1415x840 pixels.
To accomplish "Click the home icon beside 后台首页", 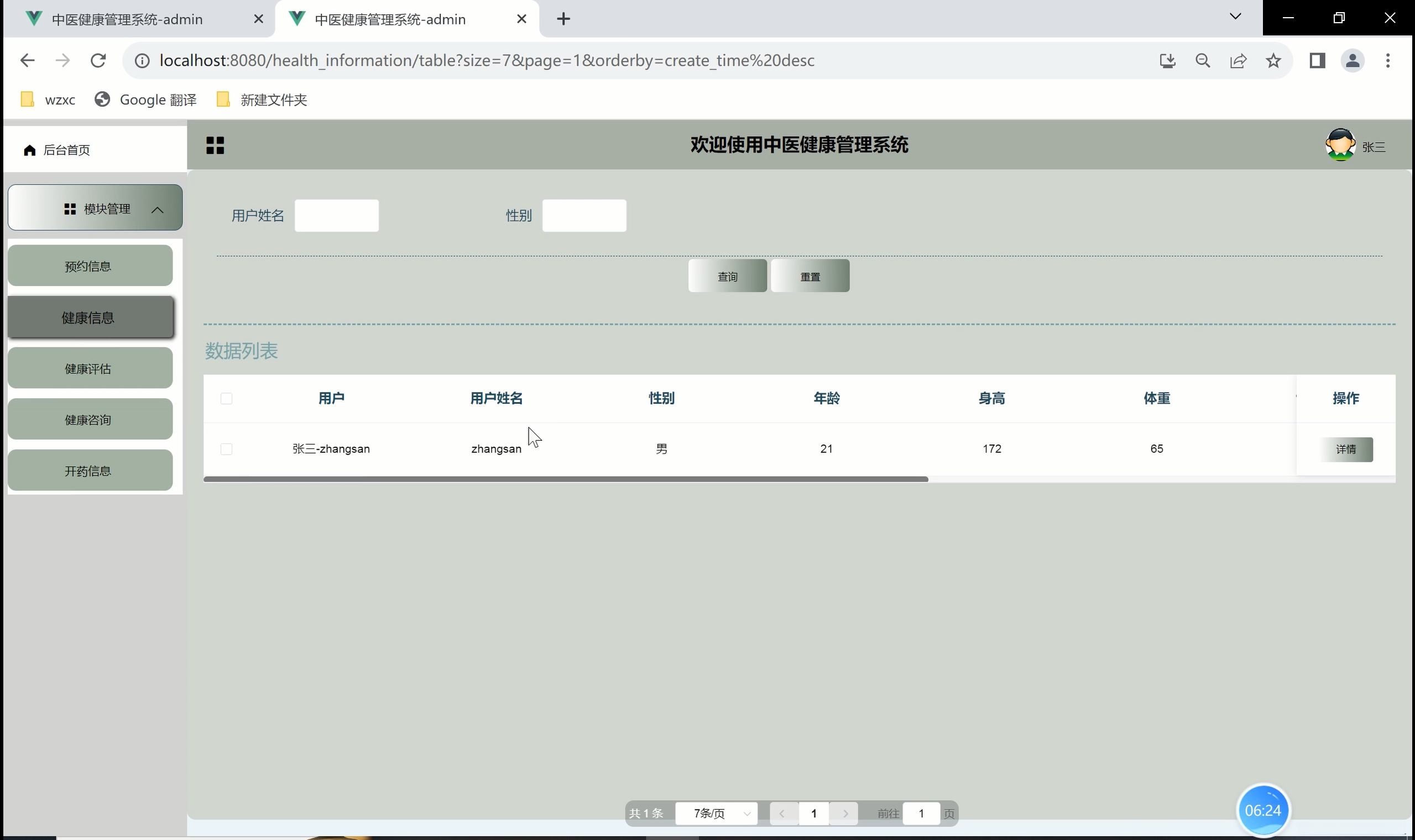I will (29, 150).
